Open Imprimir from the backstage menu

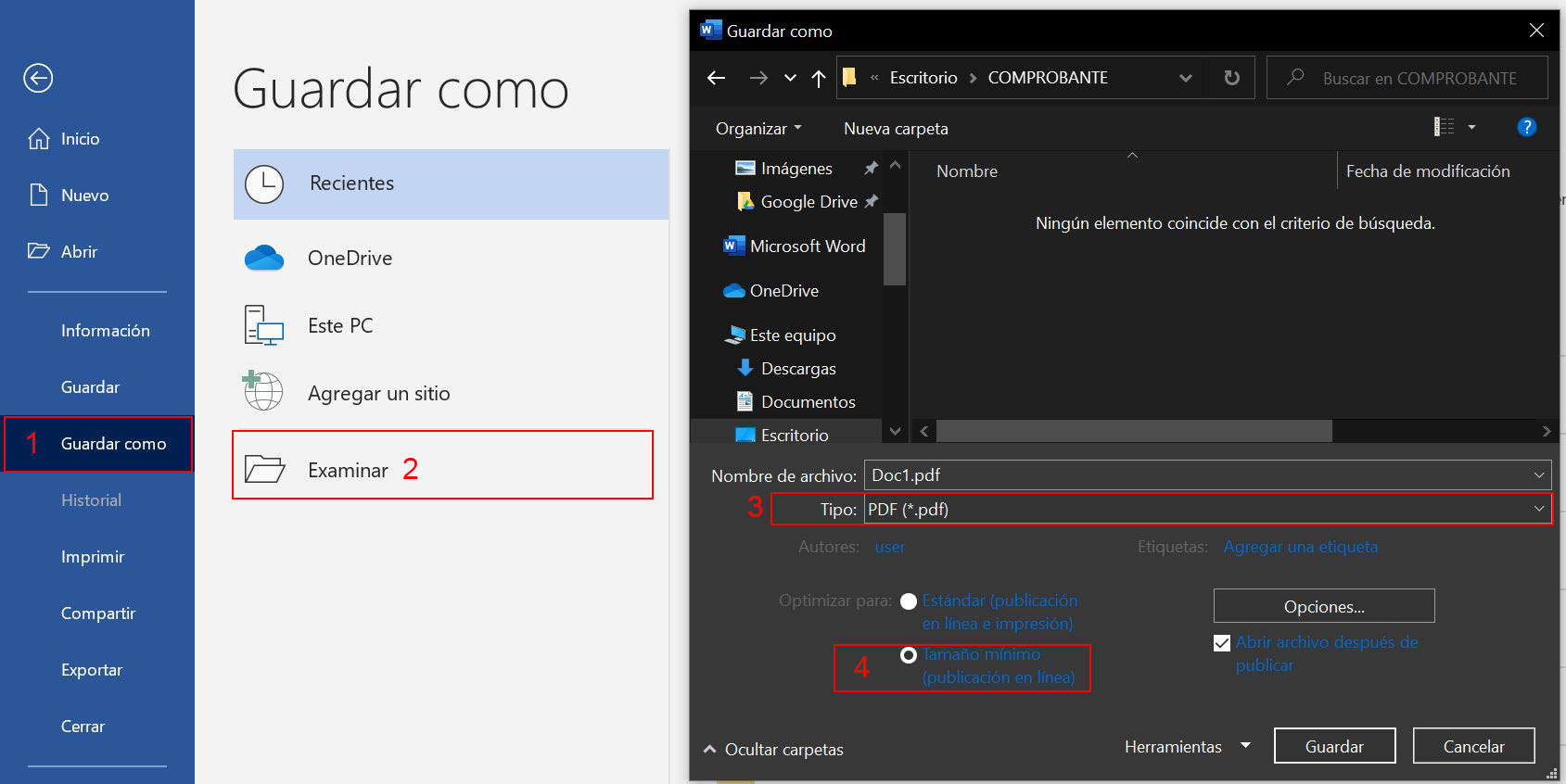[93, 557]
